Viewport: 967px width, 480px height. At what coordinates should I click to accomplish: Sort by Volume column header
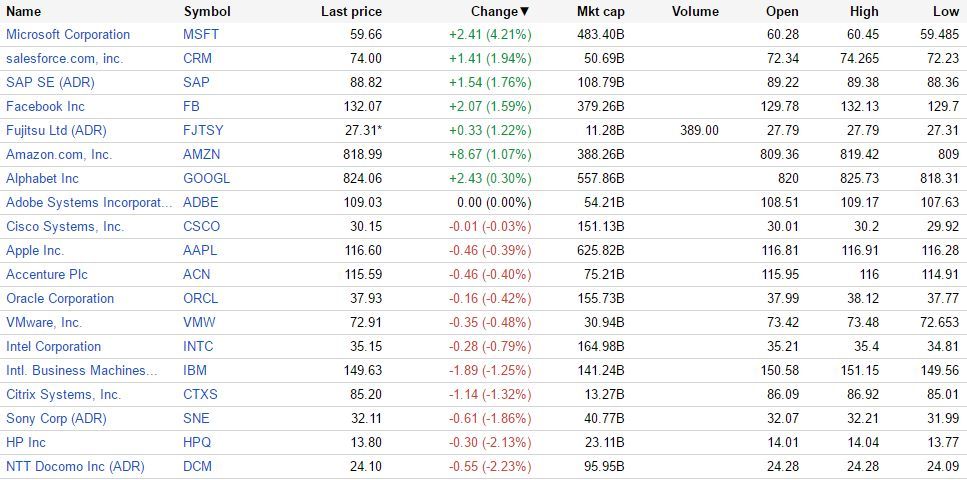[x=695, y=12]
